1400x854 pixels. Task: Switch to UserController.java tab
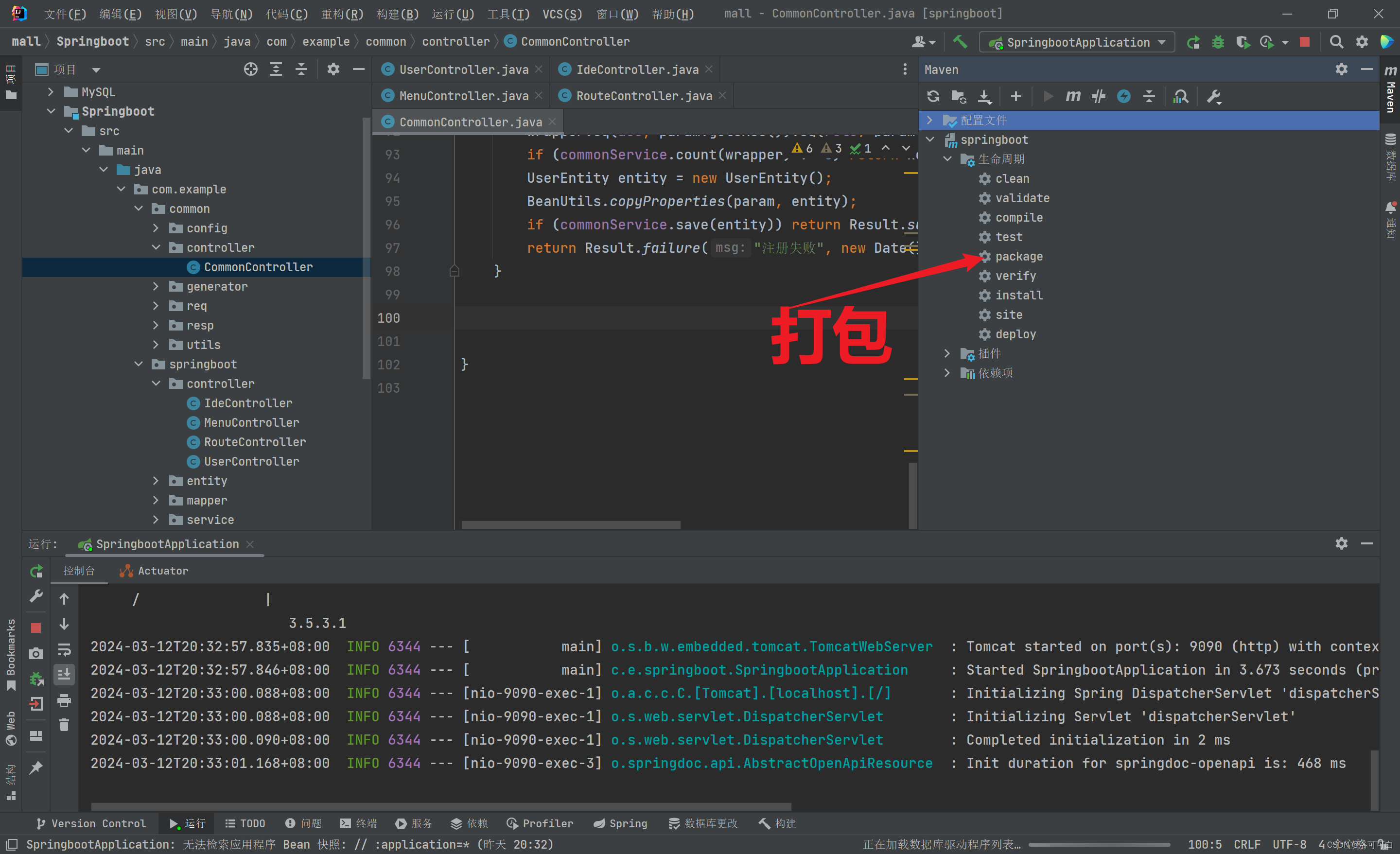coord(463,70)
